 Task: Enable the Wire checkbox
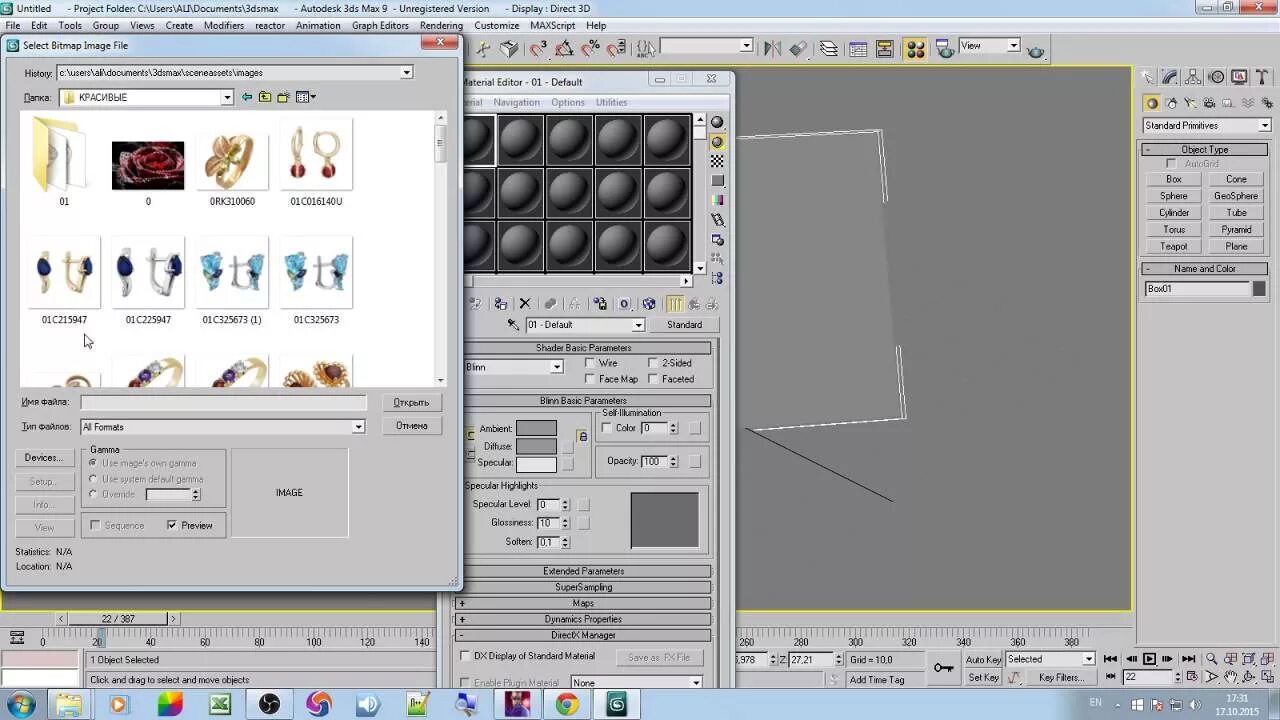[x=590, y=363]
